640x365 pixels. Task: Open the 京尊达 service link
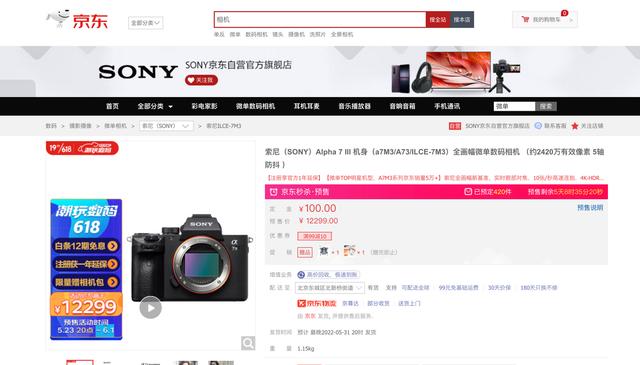[x=350, y=303]
